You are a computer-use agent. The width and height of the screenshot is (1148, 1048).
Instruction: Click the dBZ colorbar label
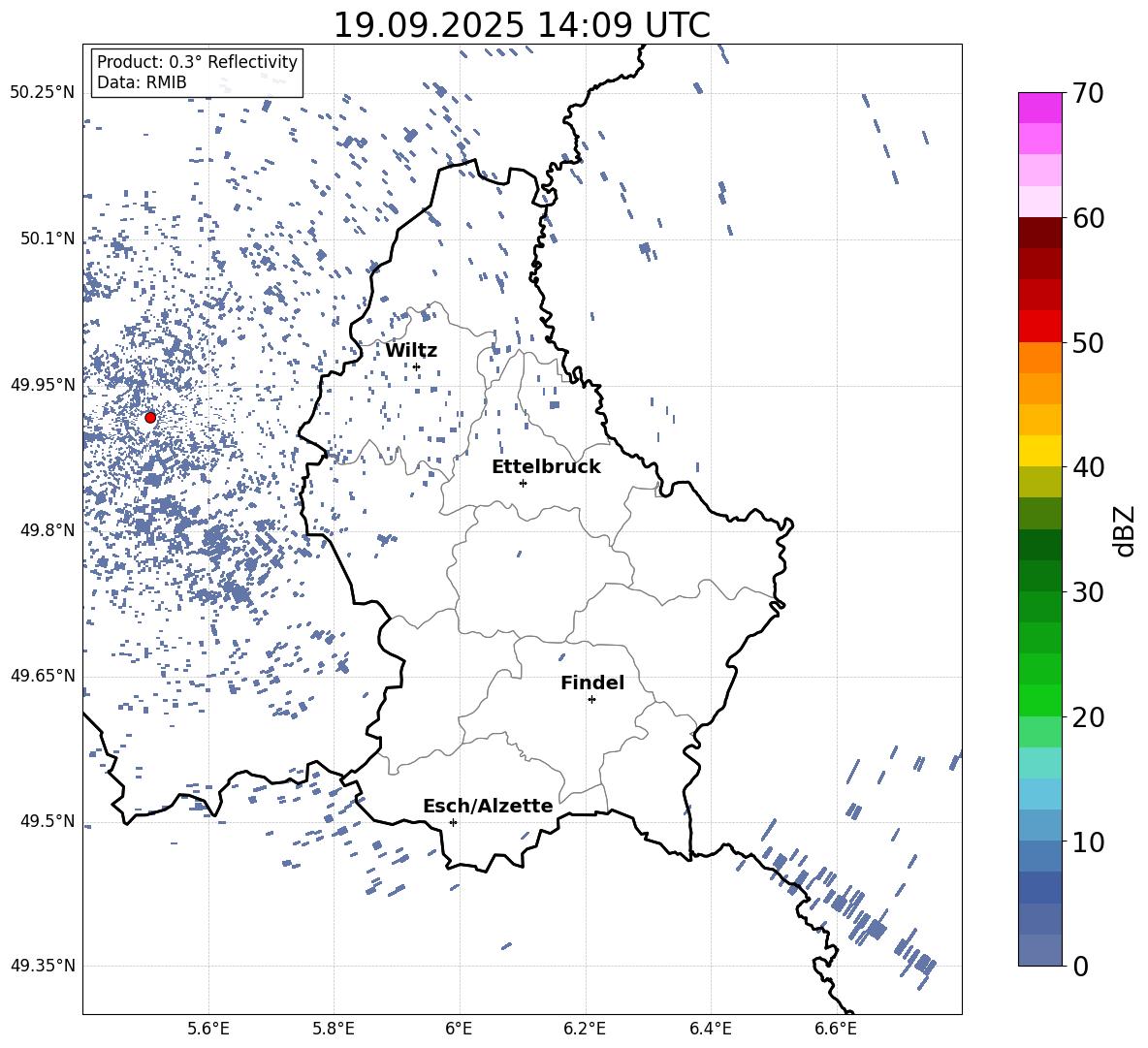click(x=1126, y=530)
